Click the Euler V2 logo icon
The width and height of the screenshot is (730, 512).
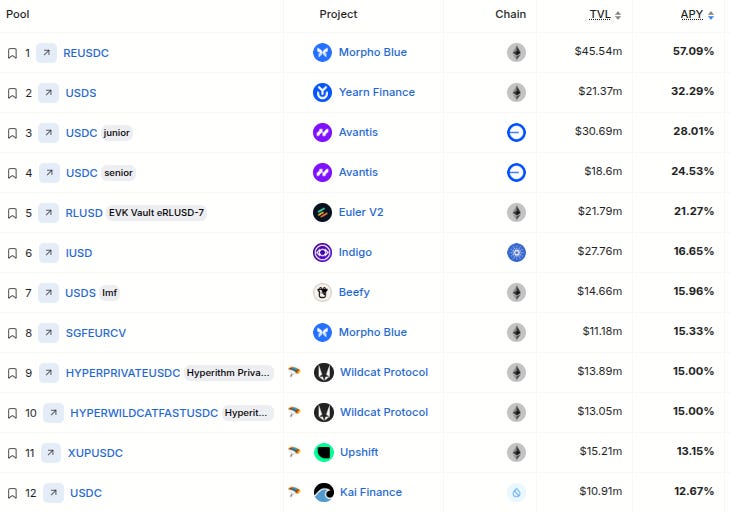[322, 212]
